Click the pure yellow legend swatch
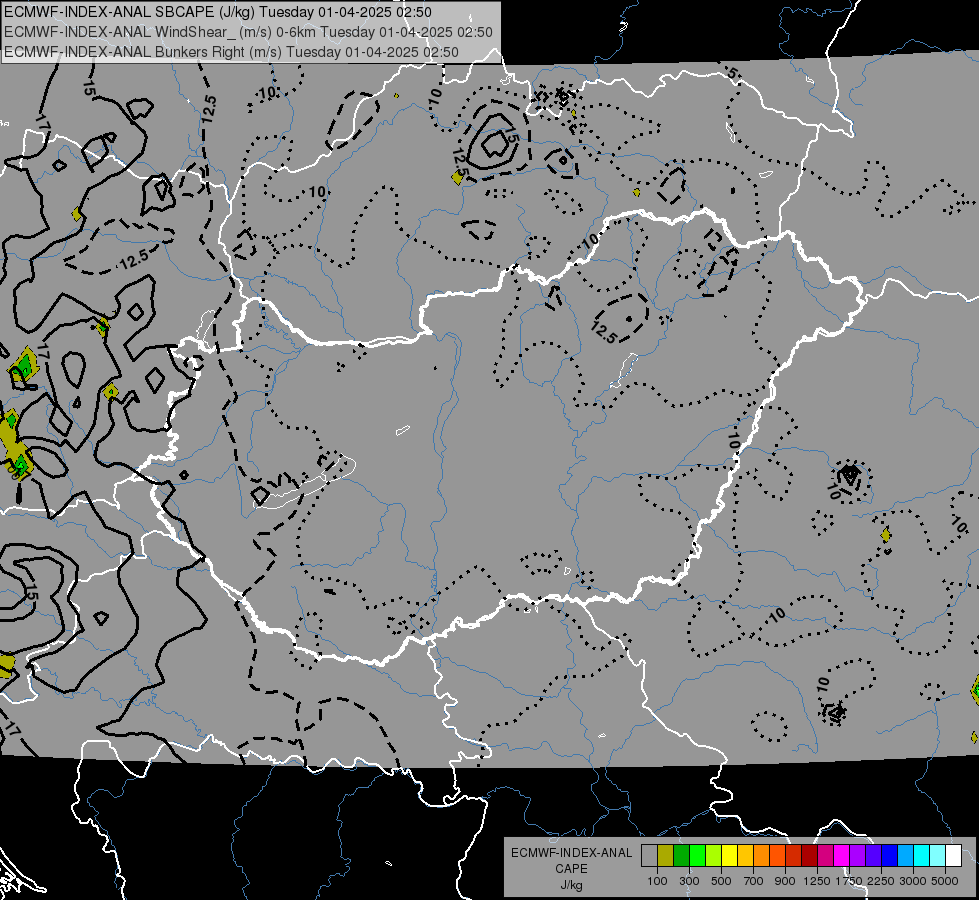 point(729,856)
